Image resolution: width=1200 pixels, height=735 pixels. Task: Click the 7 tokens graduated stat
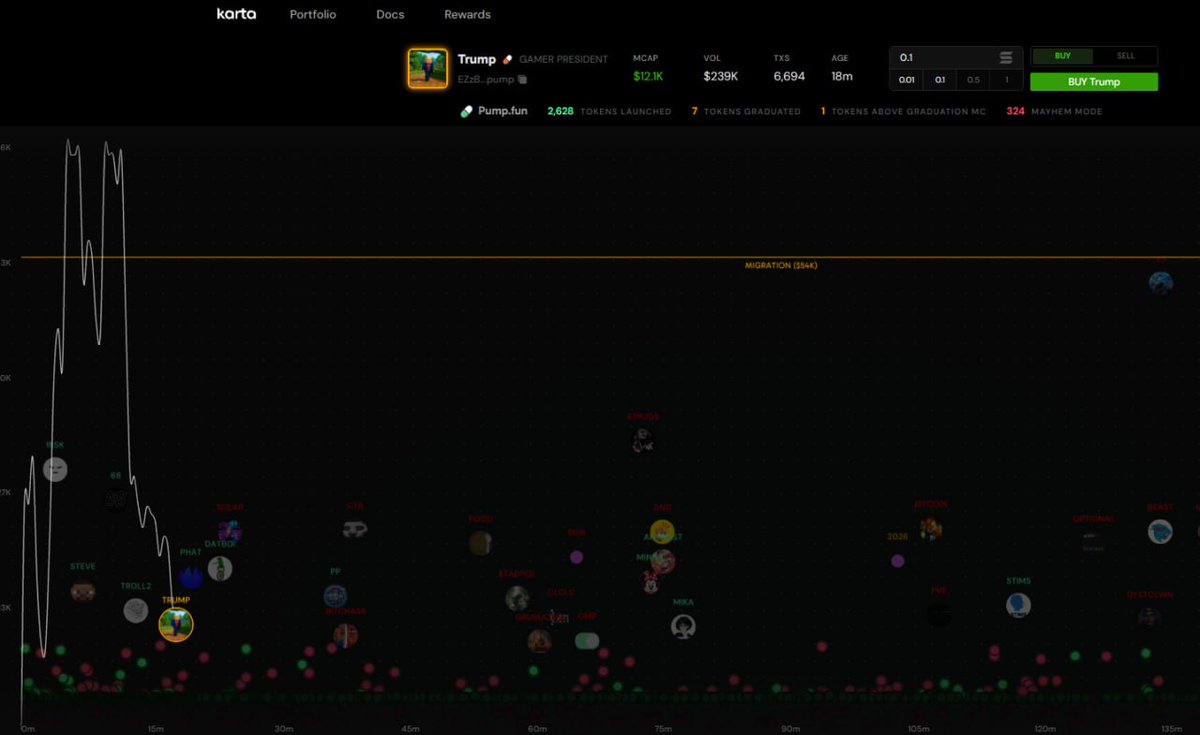[746, 111]
